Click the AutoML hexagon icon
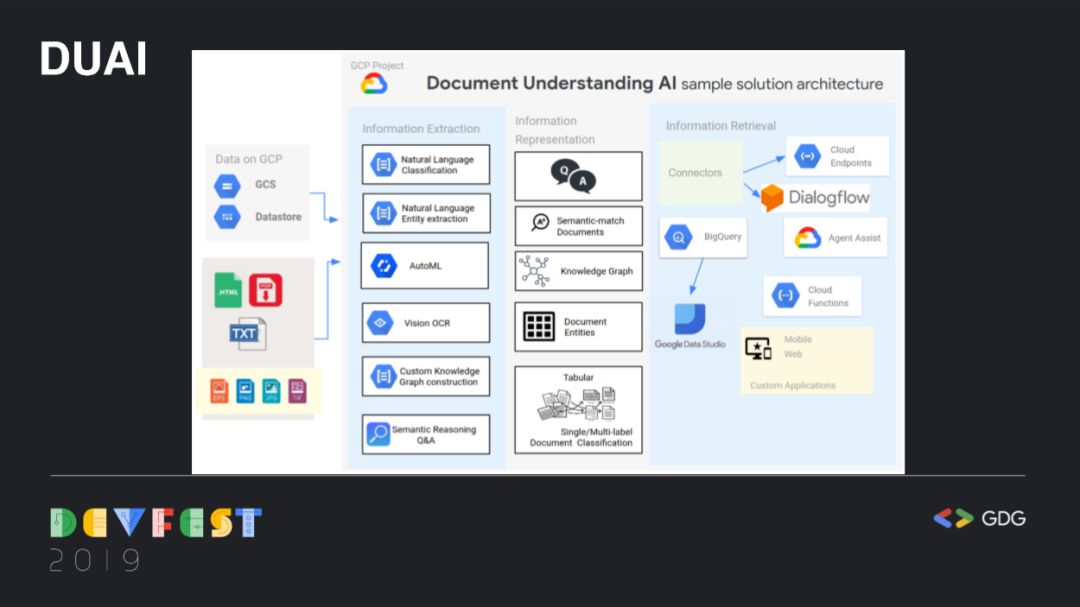 pos(384,266)
